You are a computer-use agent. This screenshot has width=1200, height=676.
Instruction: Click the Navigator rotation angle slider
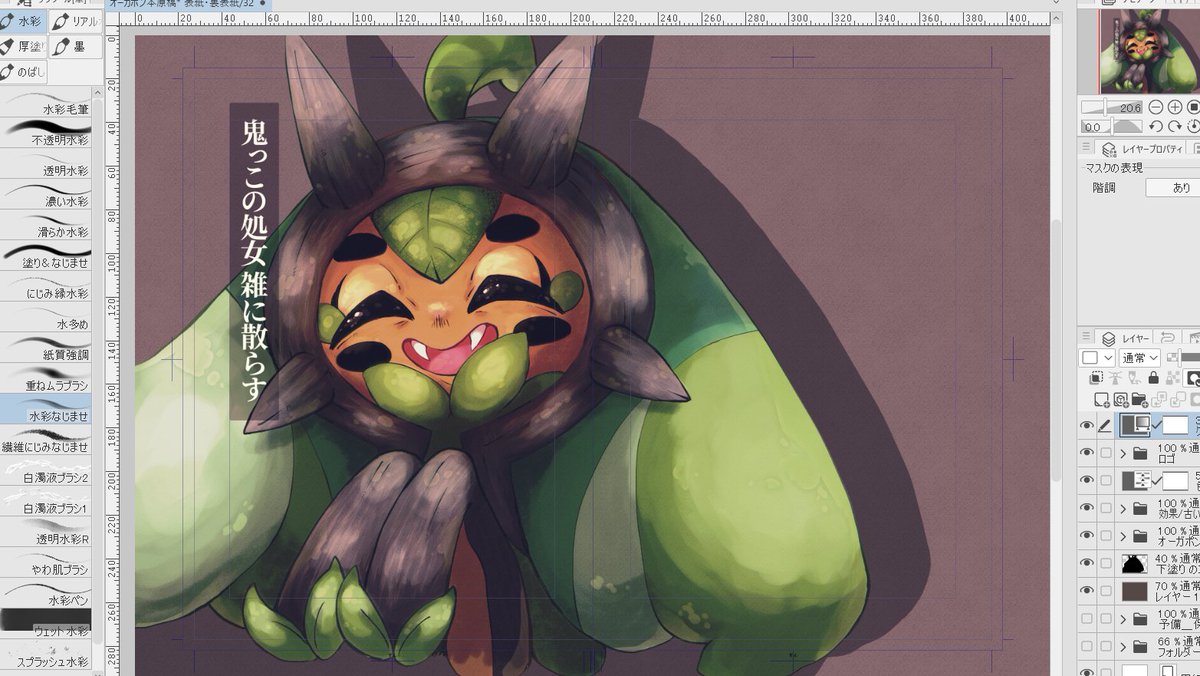pos(1111,127)
